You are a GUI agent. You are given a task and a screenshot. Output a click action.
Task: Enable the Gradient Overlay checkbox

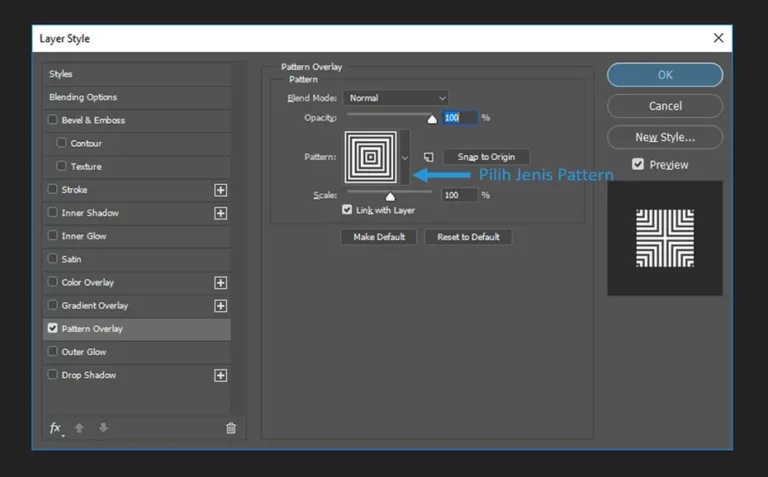pyautogui.click(x=52, y=305)
